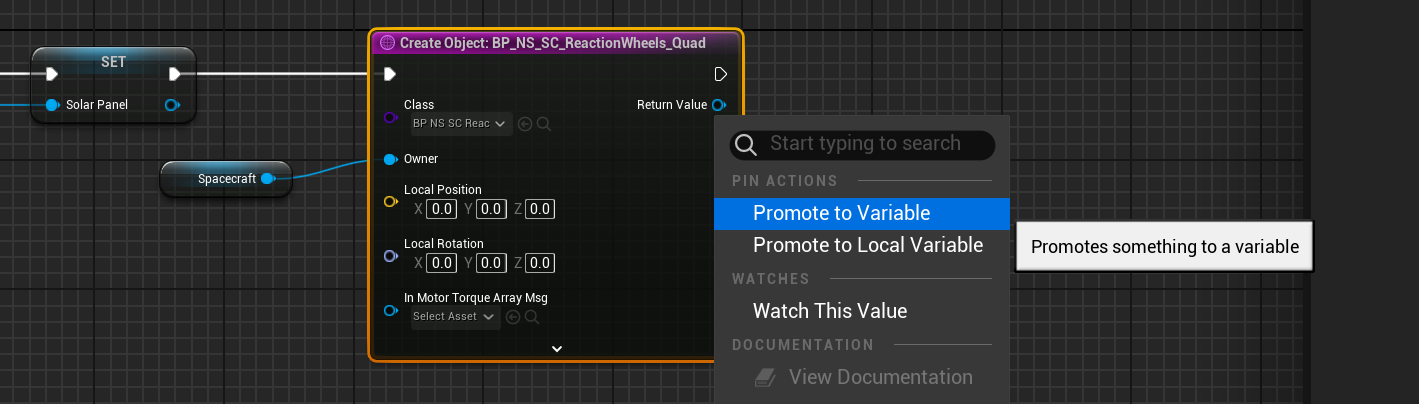The height and width of the screenshot is (404, 1419).
Task: Open the Class dropdown BP NS SC Reac
Action: tap(460, 124)
